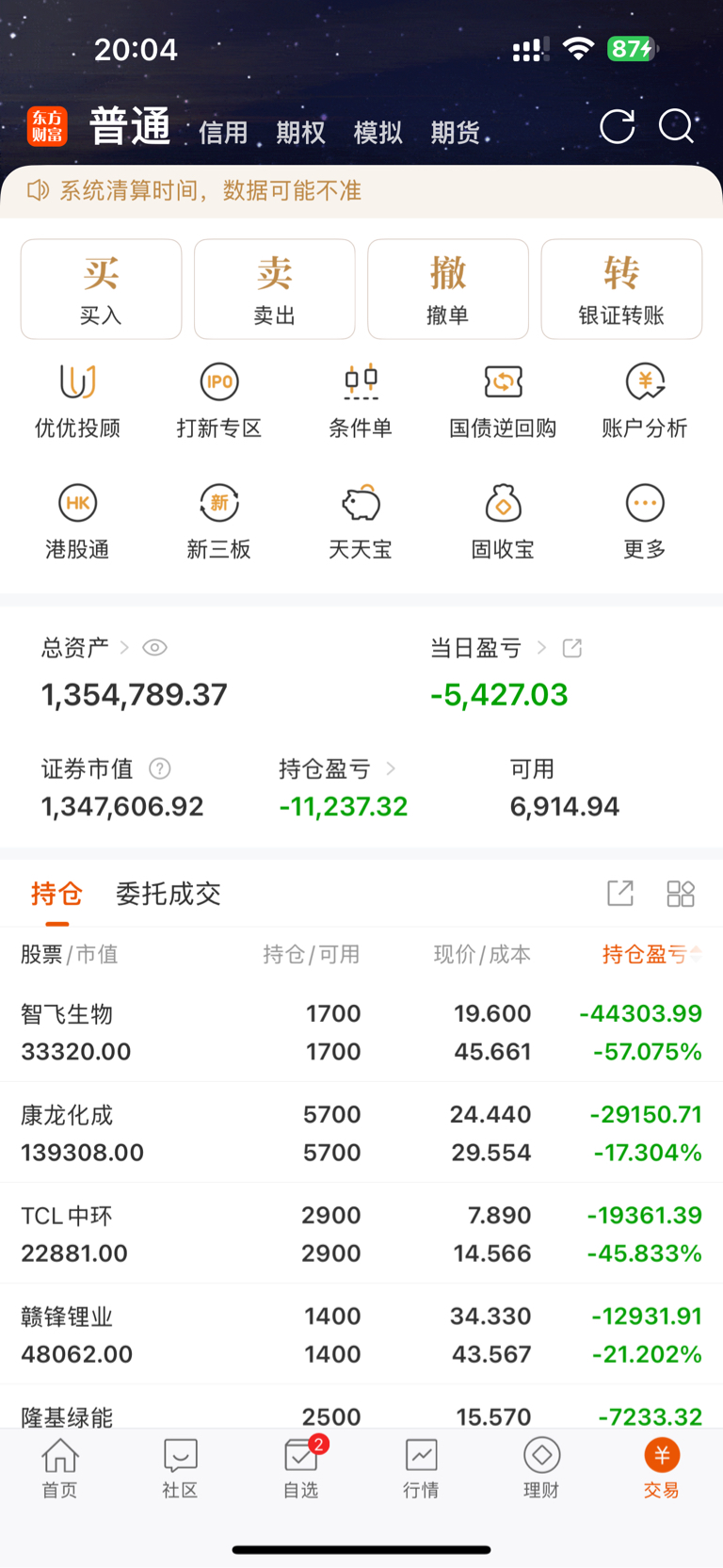Tap the battery indicator in status bar

pyautogui.click(x=631, y=49)
